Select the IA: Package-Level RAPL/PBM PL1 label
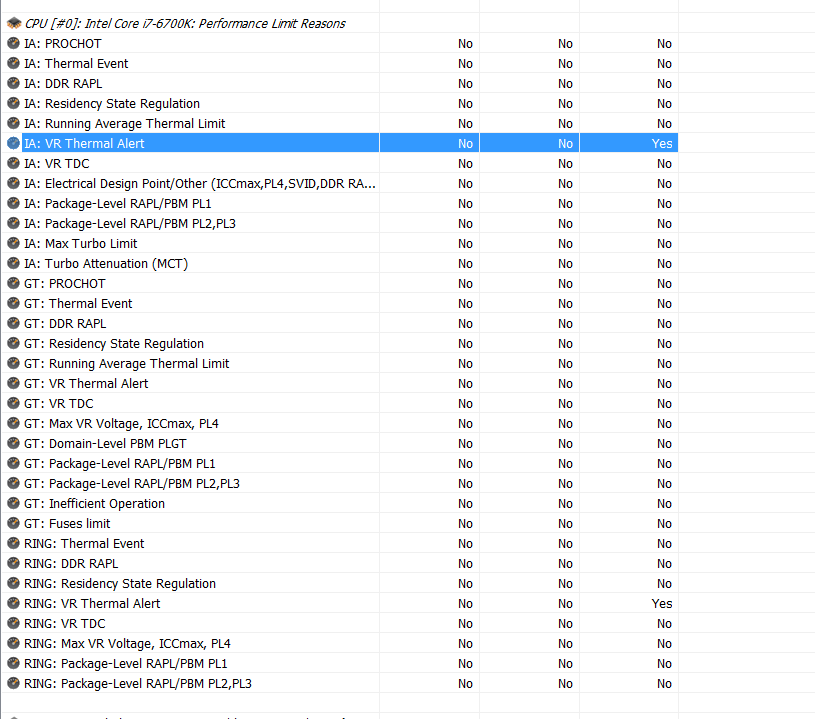Screen dimensions: 815x719 click(x=117, y=204)
